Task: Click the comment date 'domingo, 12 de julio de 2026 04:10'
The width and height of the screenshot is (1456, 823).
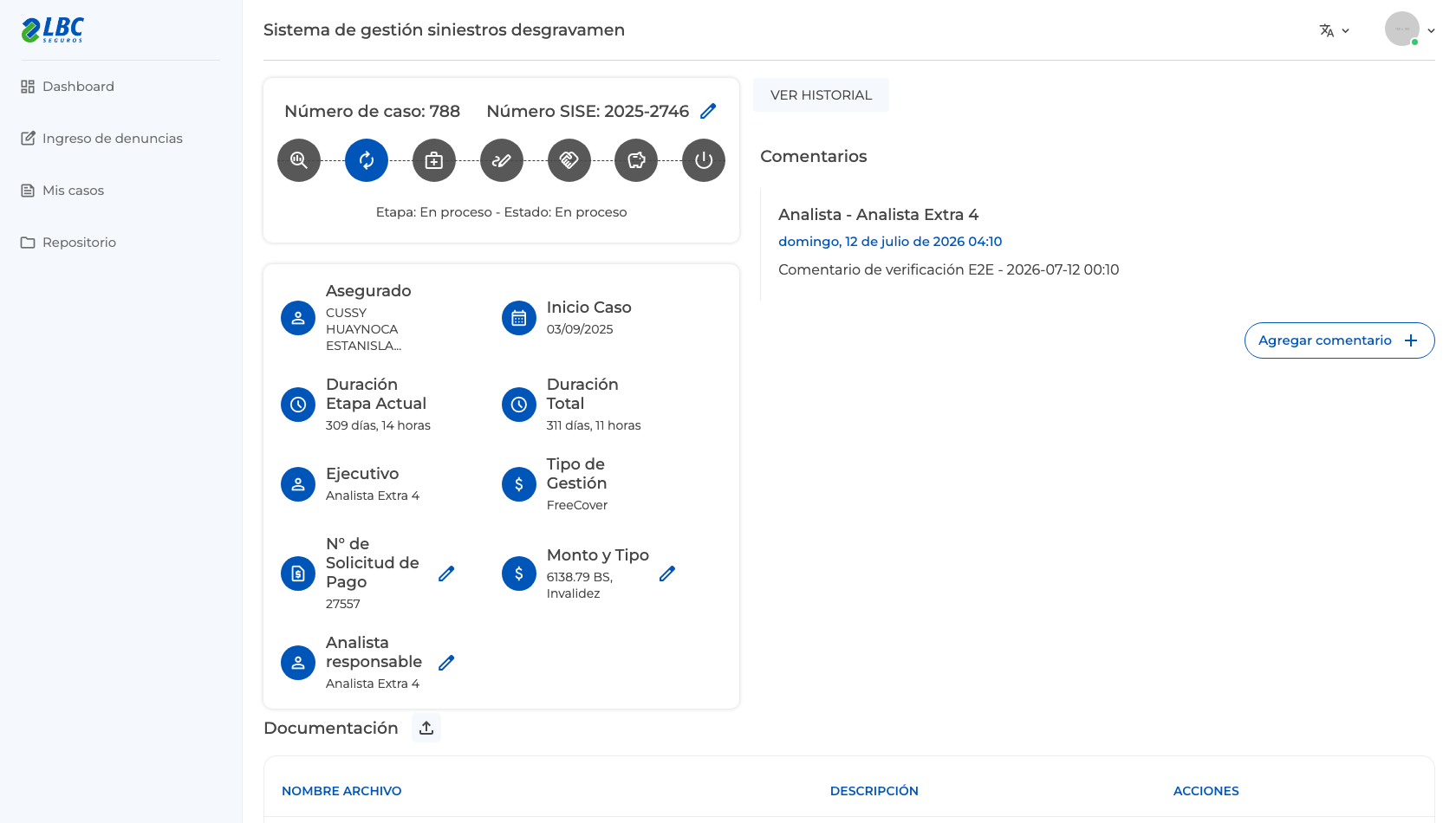Action: [890, 242]
